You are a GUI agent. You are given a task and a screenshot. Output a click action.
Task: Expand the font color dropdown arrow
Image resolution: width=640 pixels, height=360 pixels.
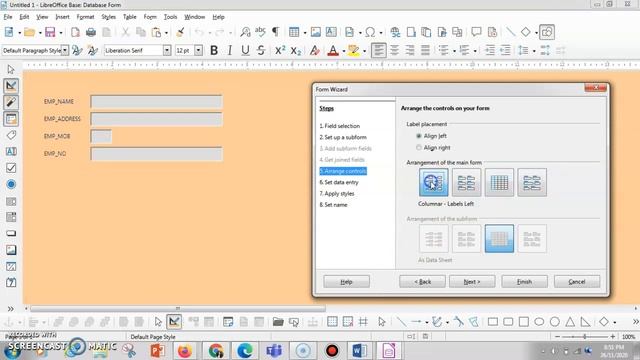click(x=344, y=51)
